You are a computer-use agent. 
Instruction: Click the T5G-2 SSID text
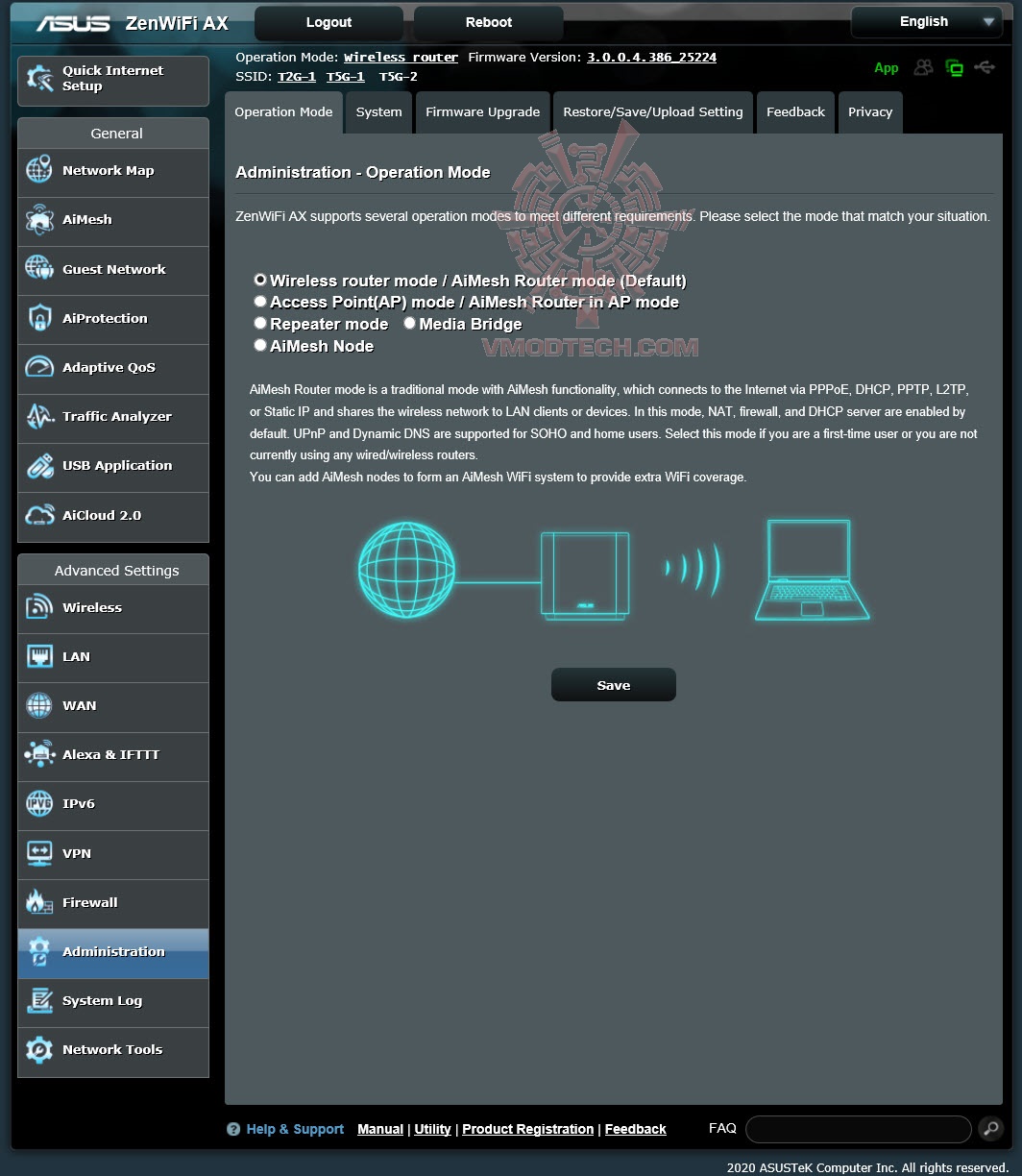click(399, 77)
